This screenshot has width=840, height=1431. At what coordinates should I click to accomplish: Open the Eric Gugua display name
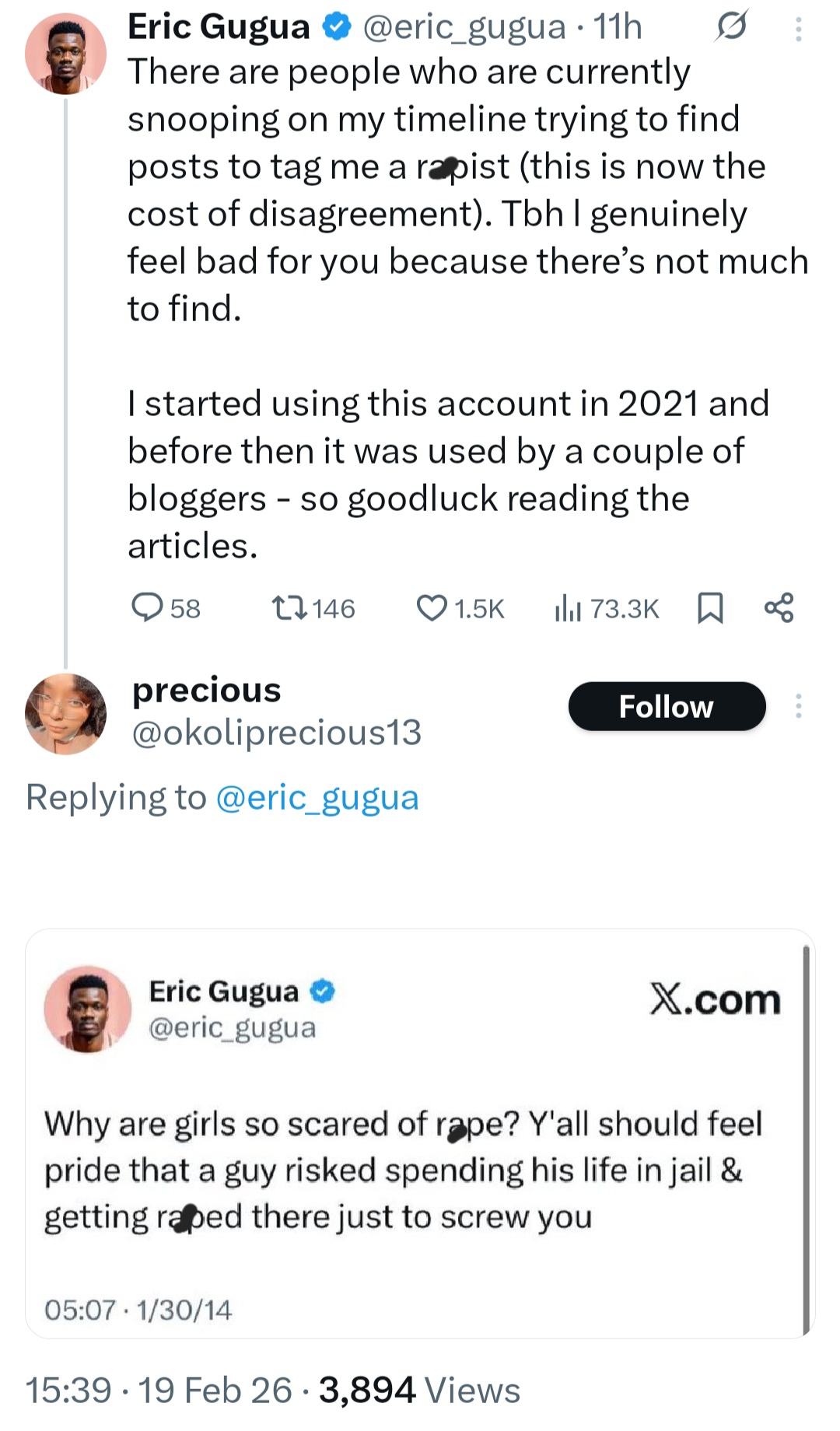tap(219, 27)
